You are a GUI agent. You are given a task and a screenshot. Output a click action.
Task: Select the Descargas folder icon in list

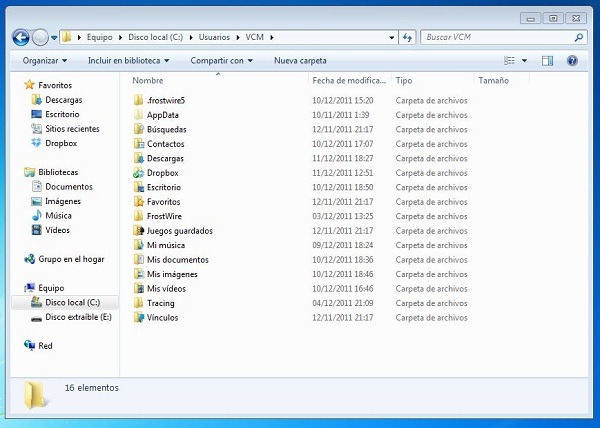pyautogui.click(x=139, y=158)
